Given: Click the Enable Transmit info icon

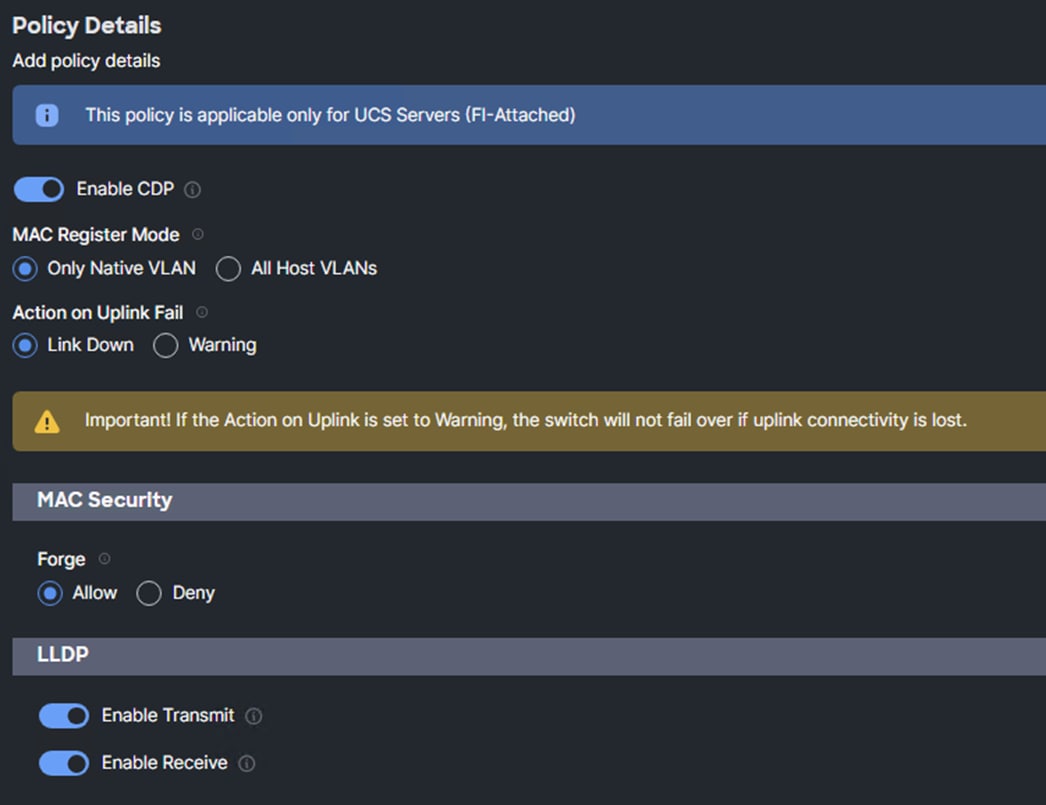Looking at the screenshot, I should pos(254,716).
